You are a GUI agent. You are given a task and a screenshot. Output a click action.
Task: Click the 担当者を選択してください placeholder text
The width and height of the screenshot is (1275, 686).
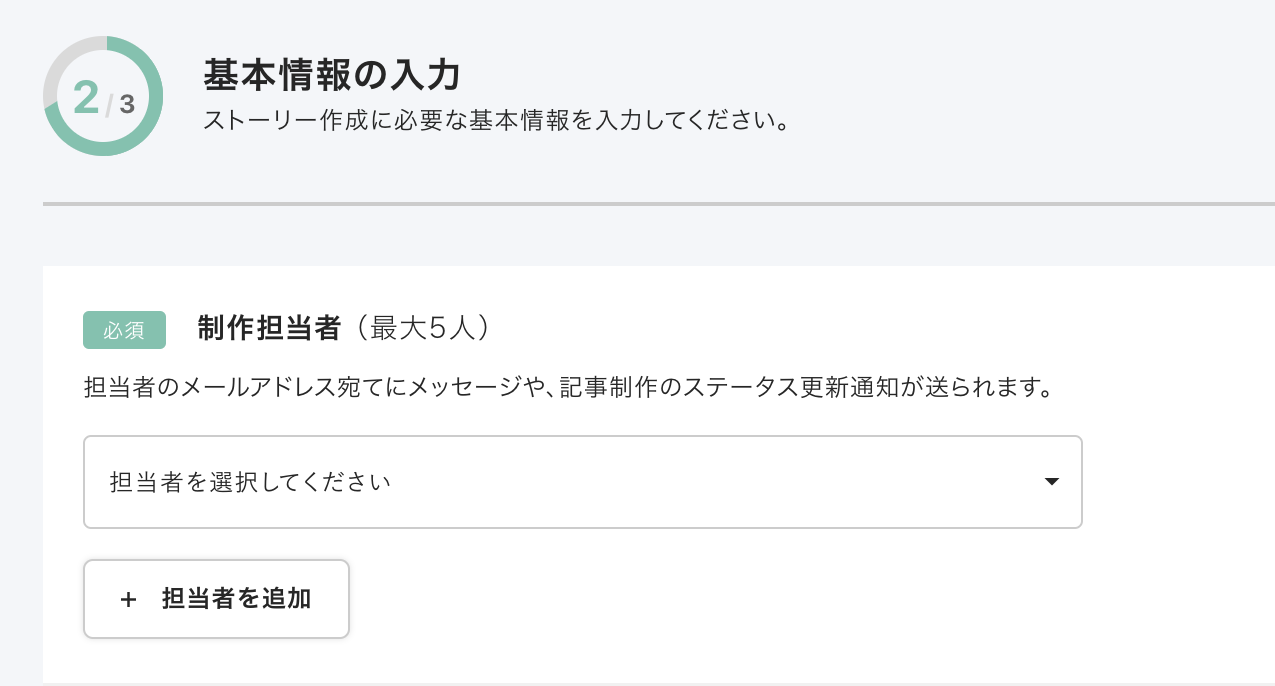pyautogui.click(x=249, y=482)
